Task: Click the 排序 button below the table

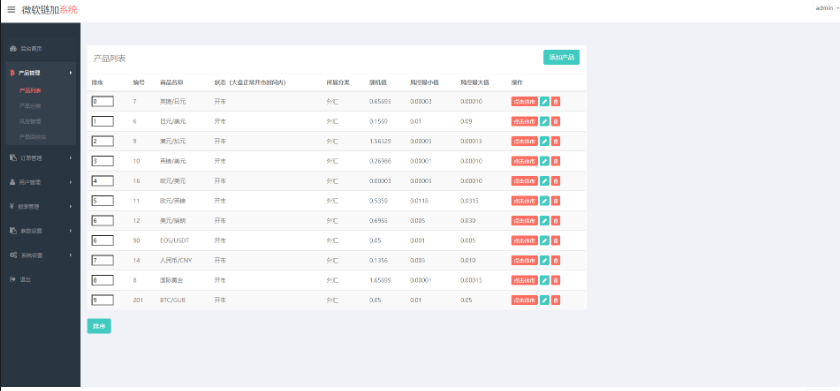Action: click(99, 326)
